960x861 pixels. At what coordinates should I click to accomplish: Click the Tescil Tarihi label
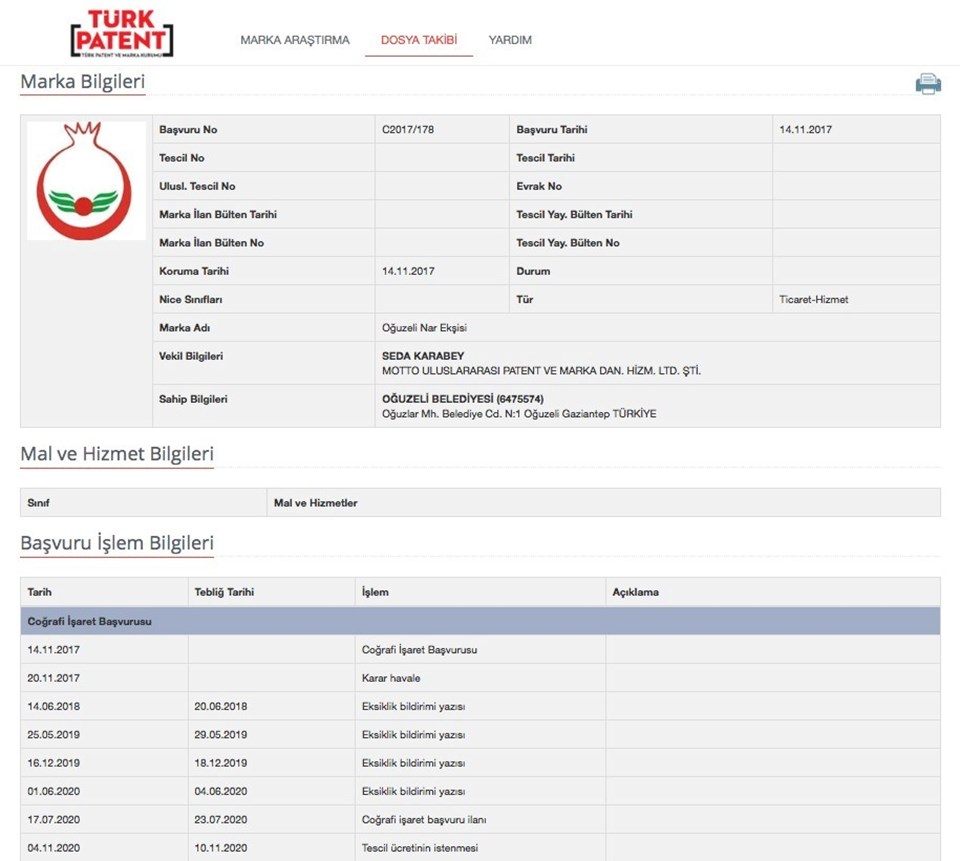(546, 157)
